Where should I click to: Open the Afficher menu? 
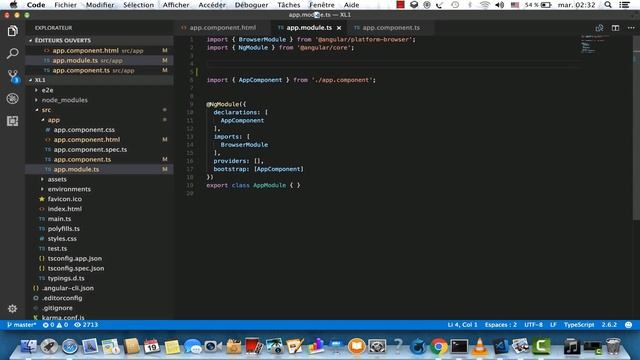pos(176,5)
